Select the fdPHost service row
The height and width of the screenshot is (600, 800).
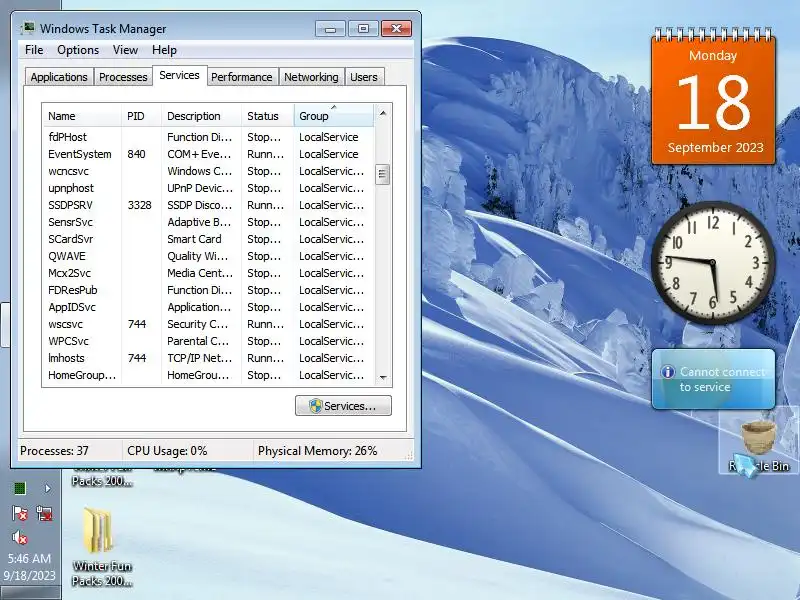(209, 137)
